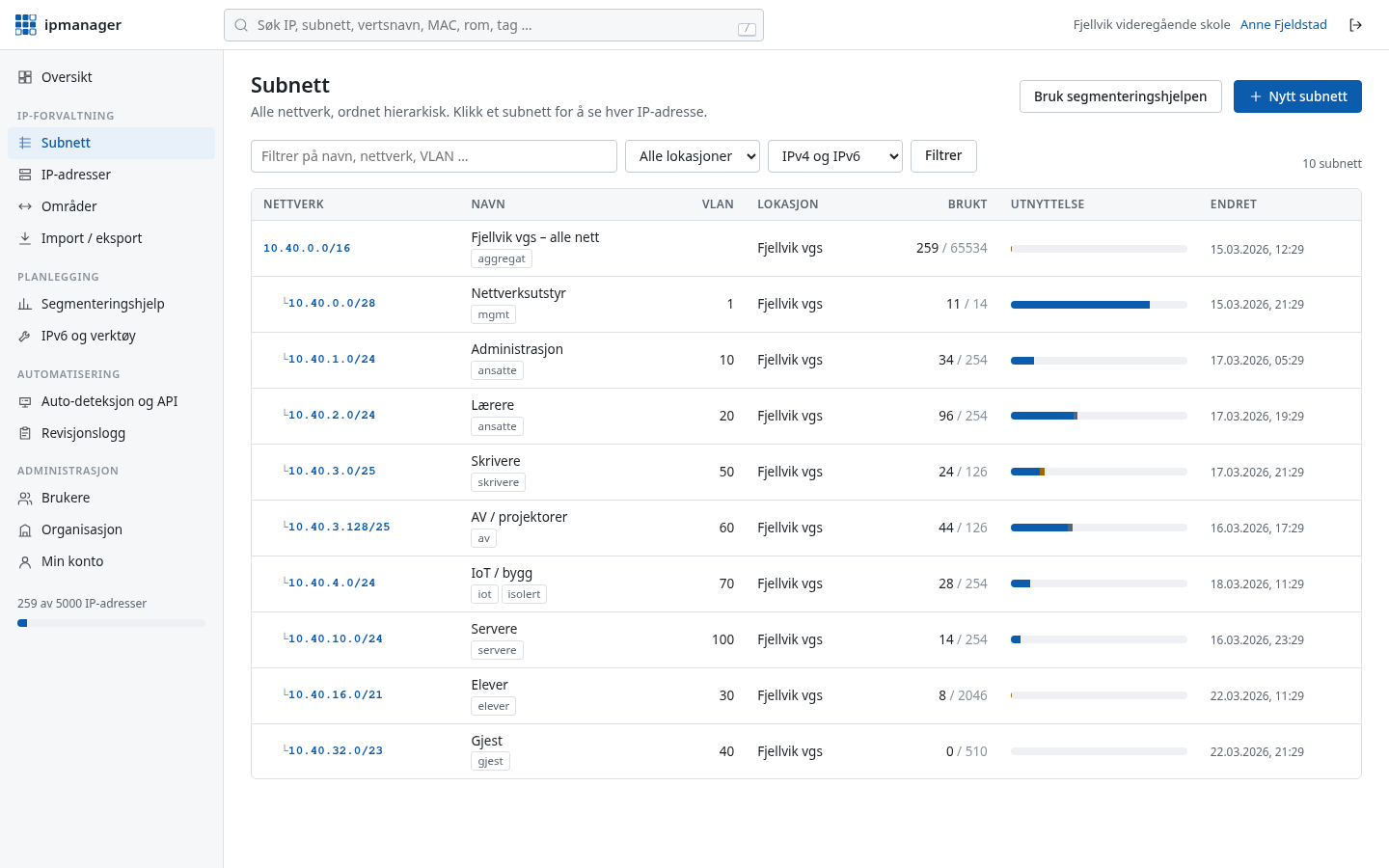Click the search magnifier icon
Screen dimensions: 1389x868
pos(241,25)
